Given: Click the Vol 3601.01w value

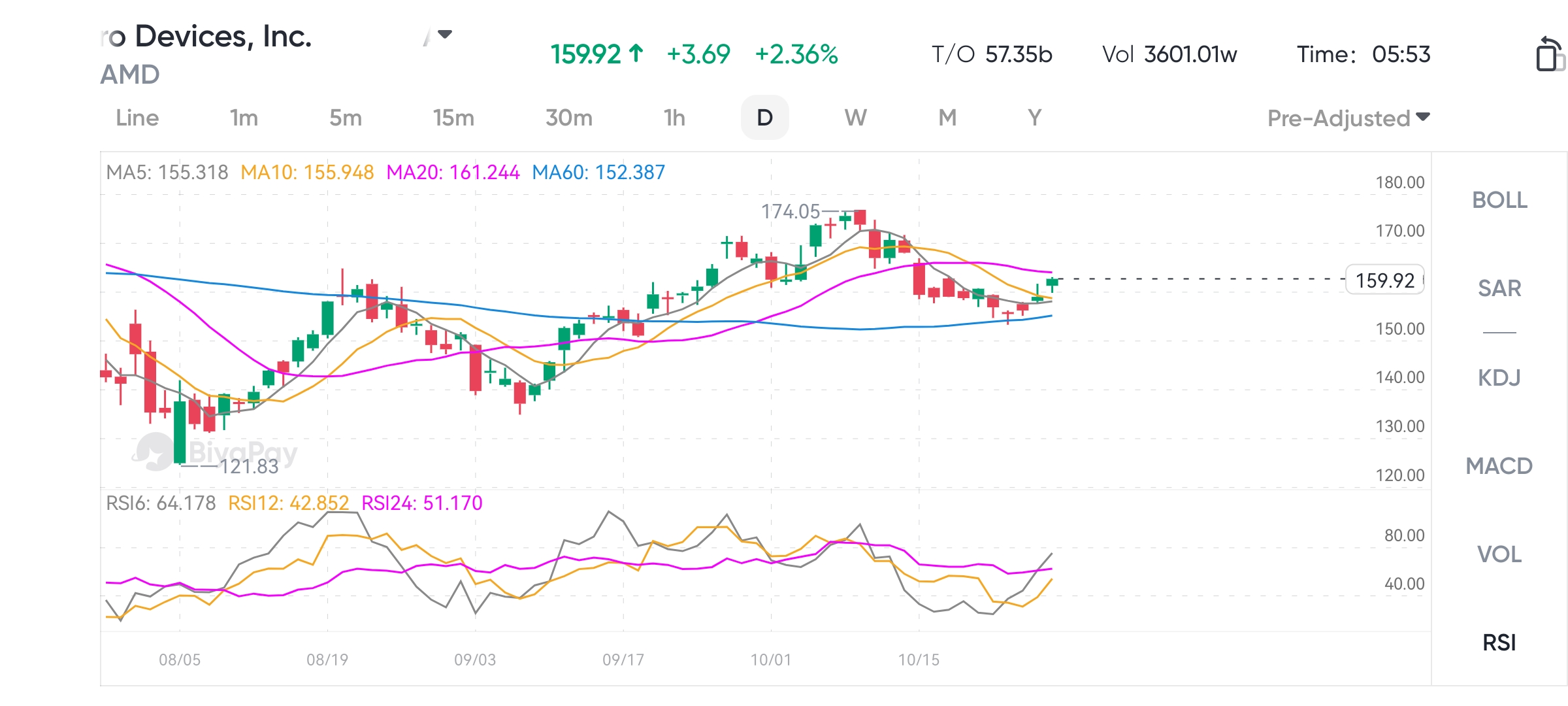Looking at the screenshot, I should [x=1169, y=54].
